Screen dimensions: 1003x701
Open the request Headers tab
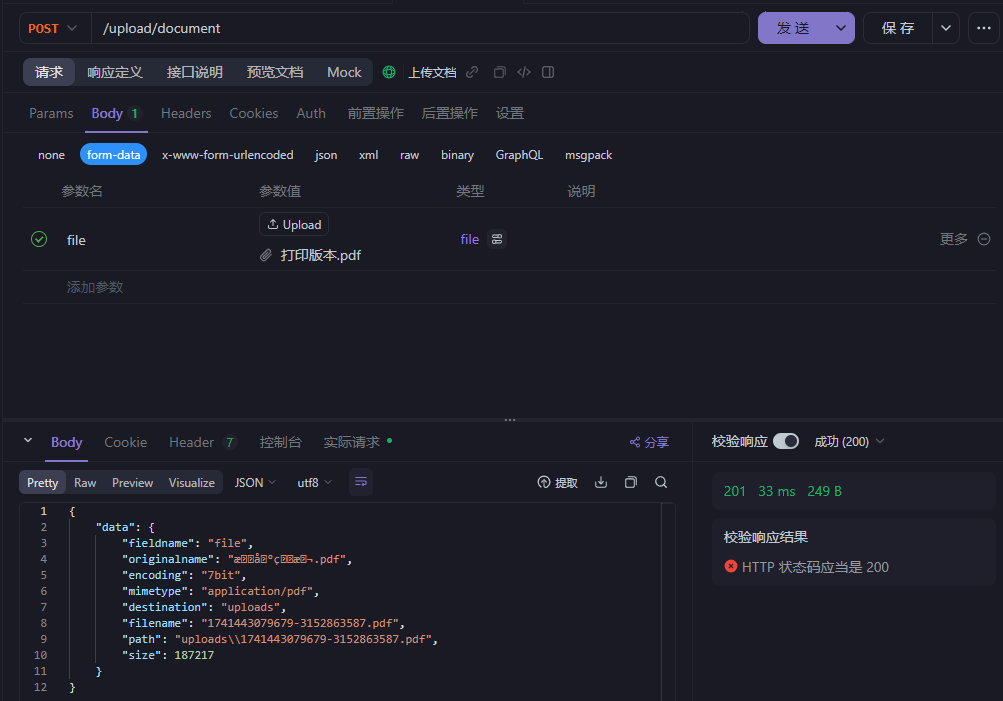(x=186, y=113)
